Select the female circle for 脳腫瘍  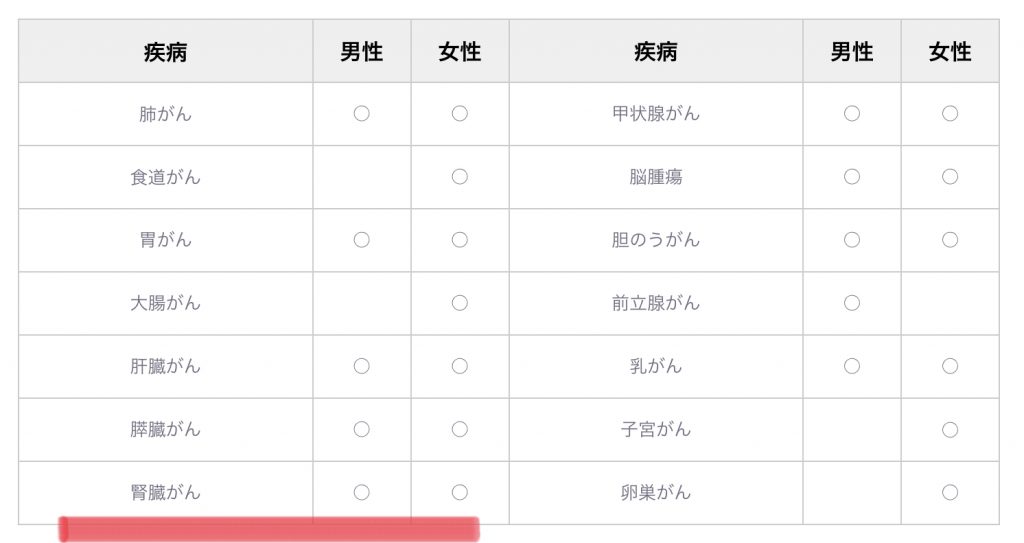950,177
